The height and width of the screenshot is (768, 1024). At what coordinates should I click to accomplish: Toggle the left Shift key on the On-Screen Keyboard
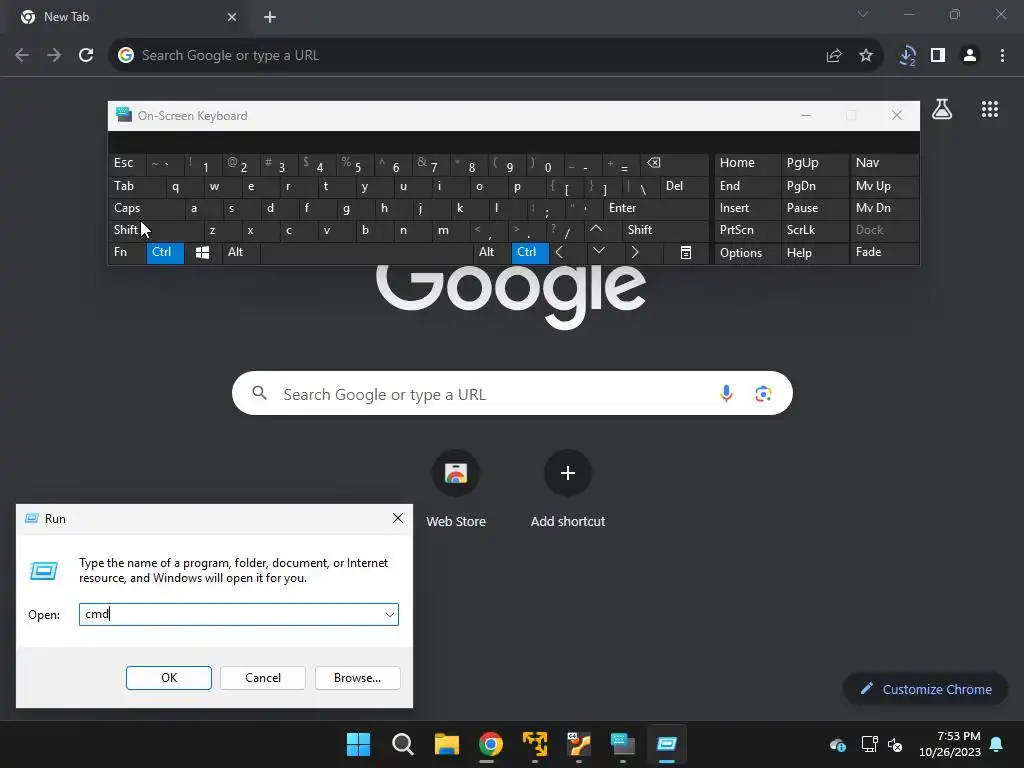click(x=155, y=230)
